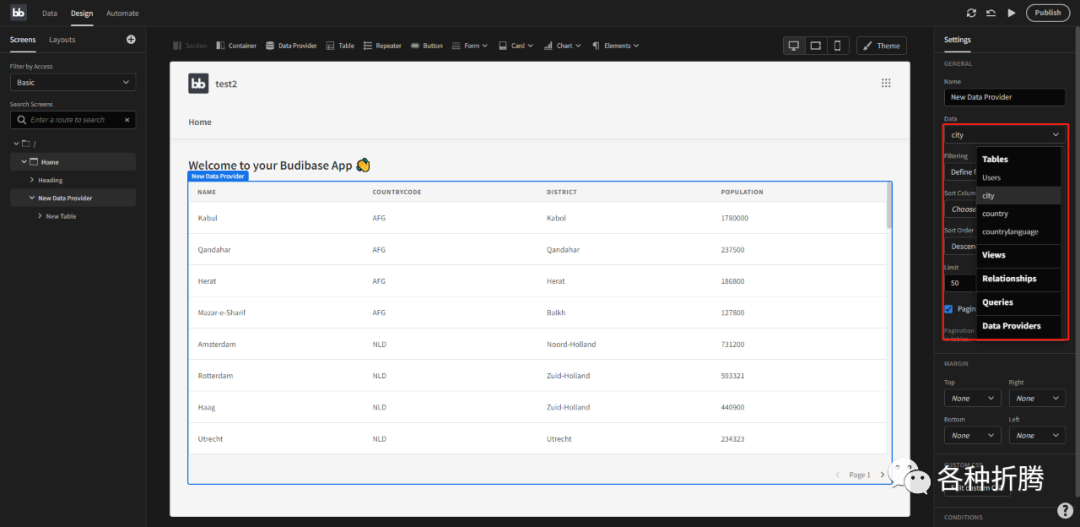Click the search screens input field
The image size is (1080, 527).
(73, 120)
